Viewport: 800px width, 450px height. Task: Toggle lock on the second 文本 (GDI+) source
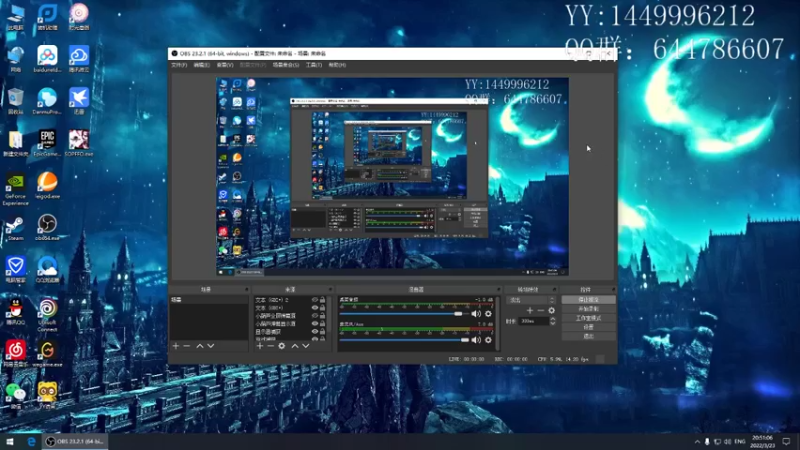pyautogui.click(x=322, y=308)
